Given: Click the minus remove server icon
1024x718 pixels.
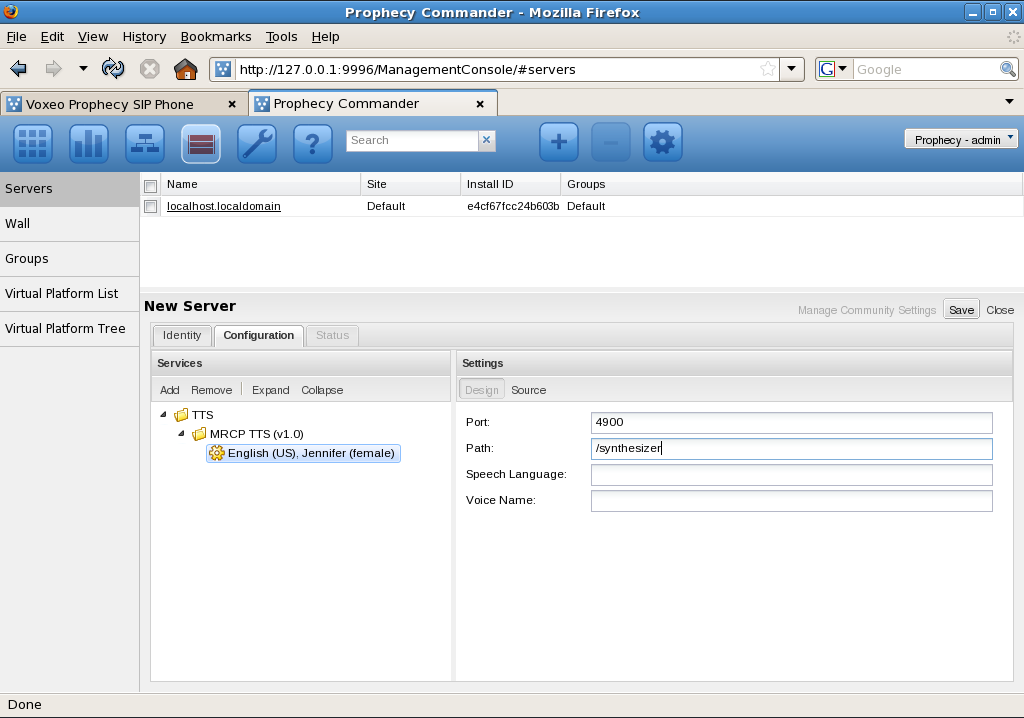Looking at the screenshot, I should pyautogui.click(x=611, y=142).
